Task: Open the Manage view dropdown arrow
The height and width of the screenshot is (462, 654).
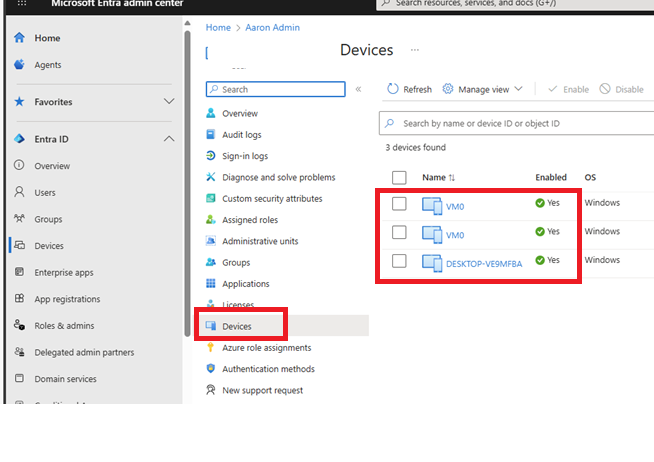Action: pos(518,89)
